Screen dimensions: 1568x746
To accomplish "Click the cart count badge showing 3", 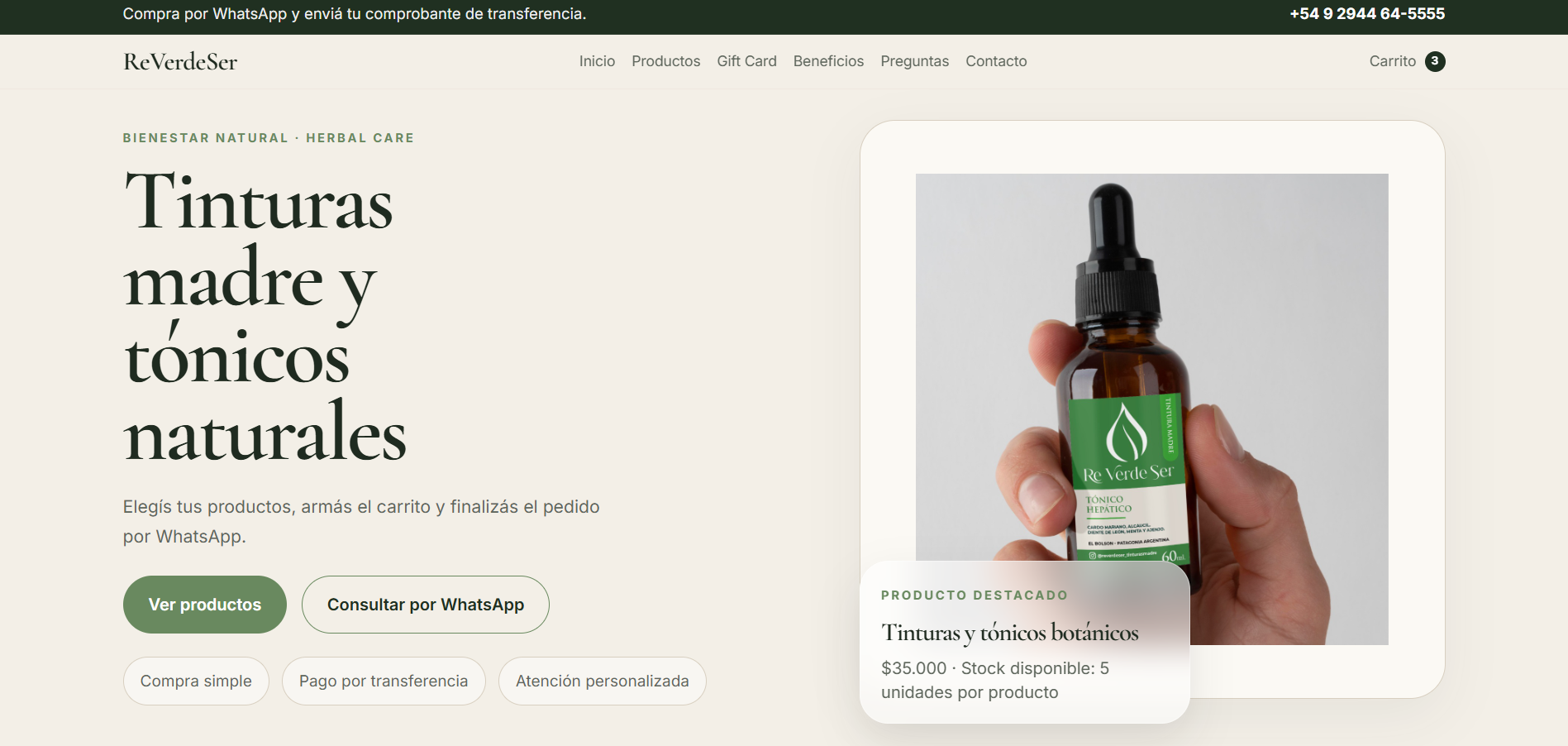I will 1435,61.
